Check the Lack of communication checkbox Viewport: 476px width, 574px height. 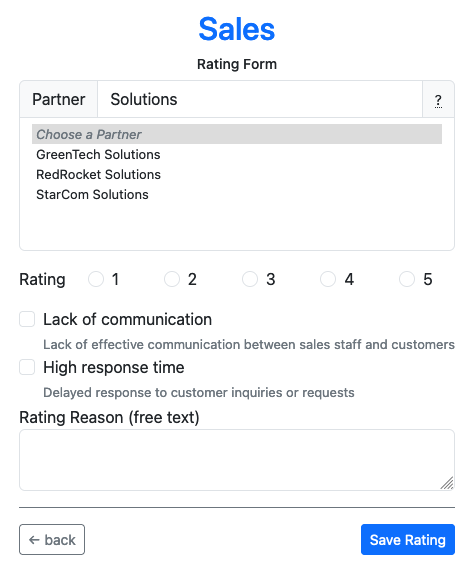coord(27,319)
